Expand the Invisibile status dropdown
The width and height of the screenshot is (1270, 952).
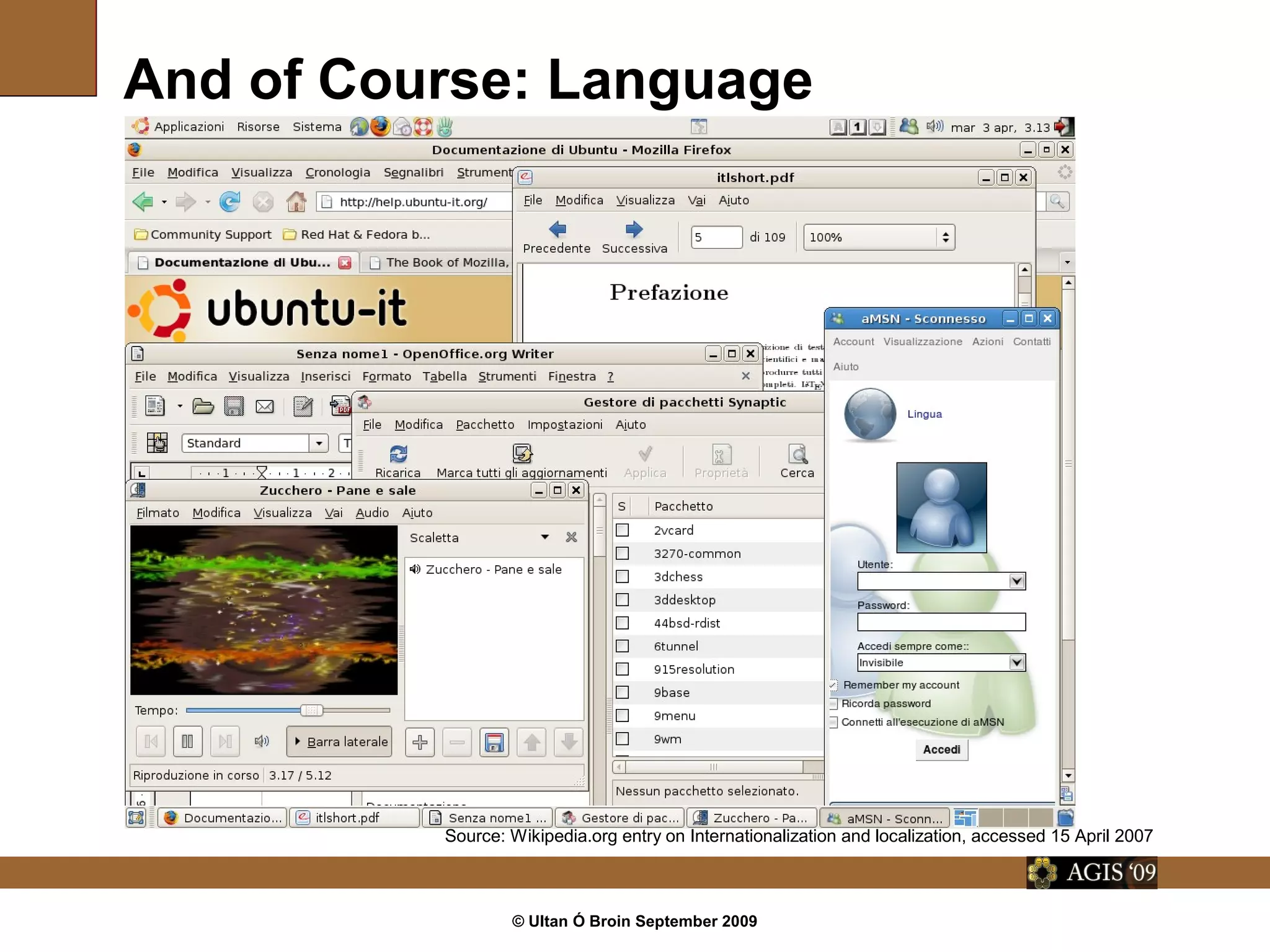(x=1016, y=663)
